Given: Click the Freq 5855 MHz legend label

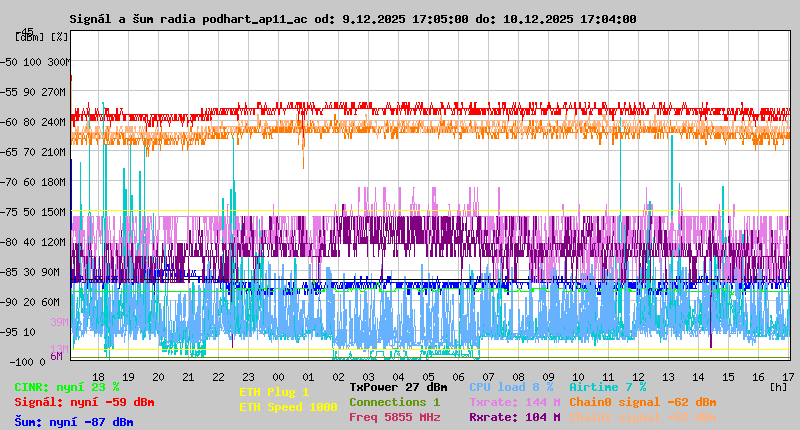Looking at the screenshot, I should click(394, 417).
